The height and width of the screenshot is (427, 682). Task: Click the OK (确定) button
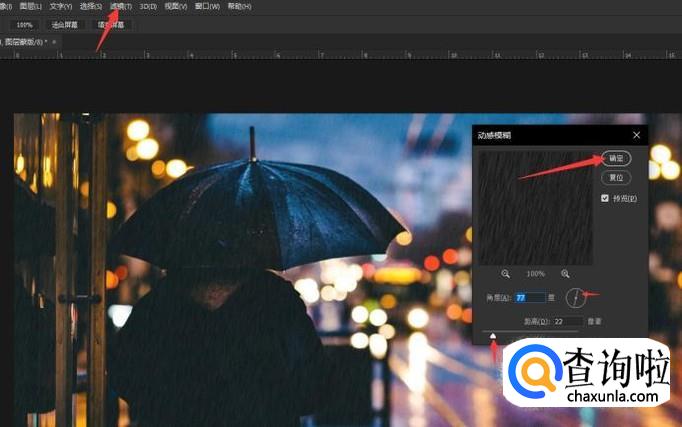pyautogui.click(x=616, y=158)
